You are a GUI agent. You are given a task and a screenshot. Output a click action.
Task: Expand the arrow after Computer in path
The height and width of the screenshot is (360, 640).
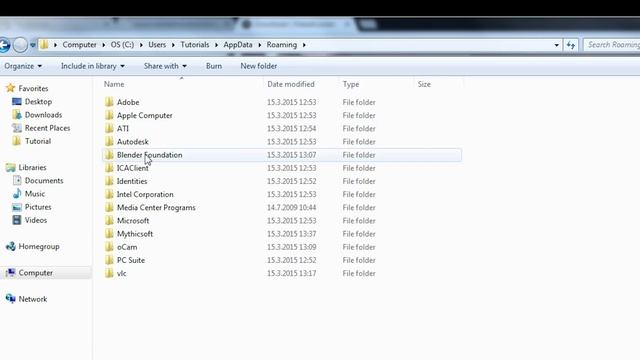[104, 45]
